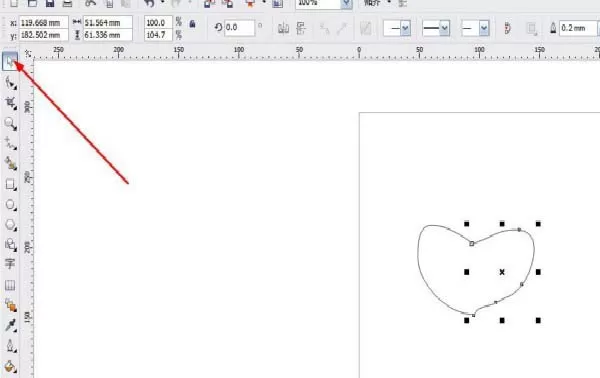Screen dimensions: 600x378
Task: Select the Interactive Blend tool
Action: pyautogui.click(x=10, y=305)
